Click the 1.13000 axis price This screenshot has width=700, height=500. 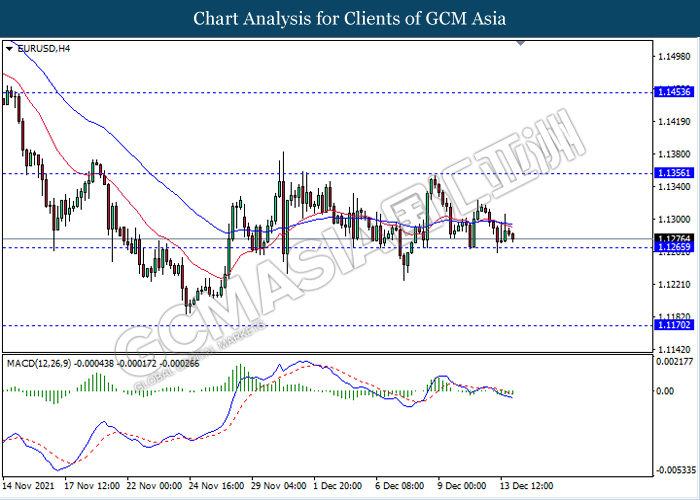coord(674,220)
